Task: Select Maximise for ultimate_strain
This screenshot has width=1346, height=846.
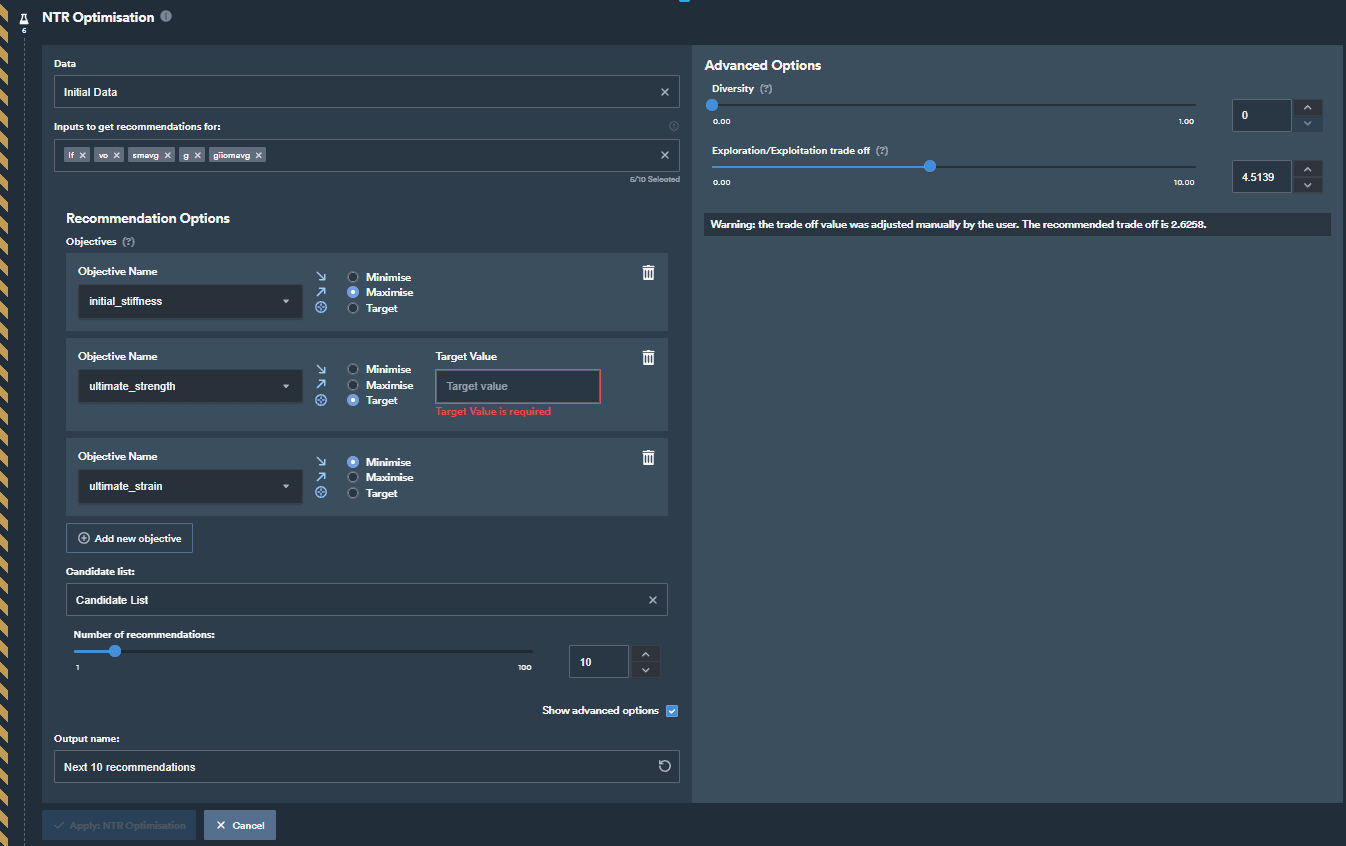Action: pyautogui.click(x=353, y=477)
